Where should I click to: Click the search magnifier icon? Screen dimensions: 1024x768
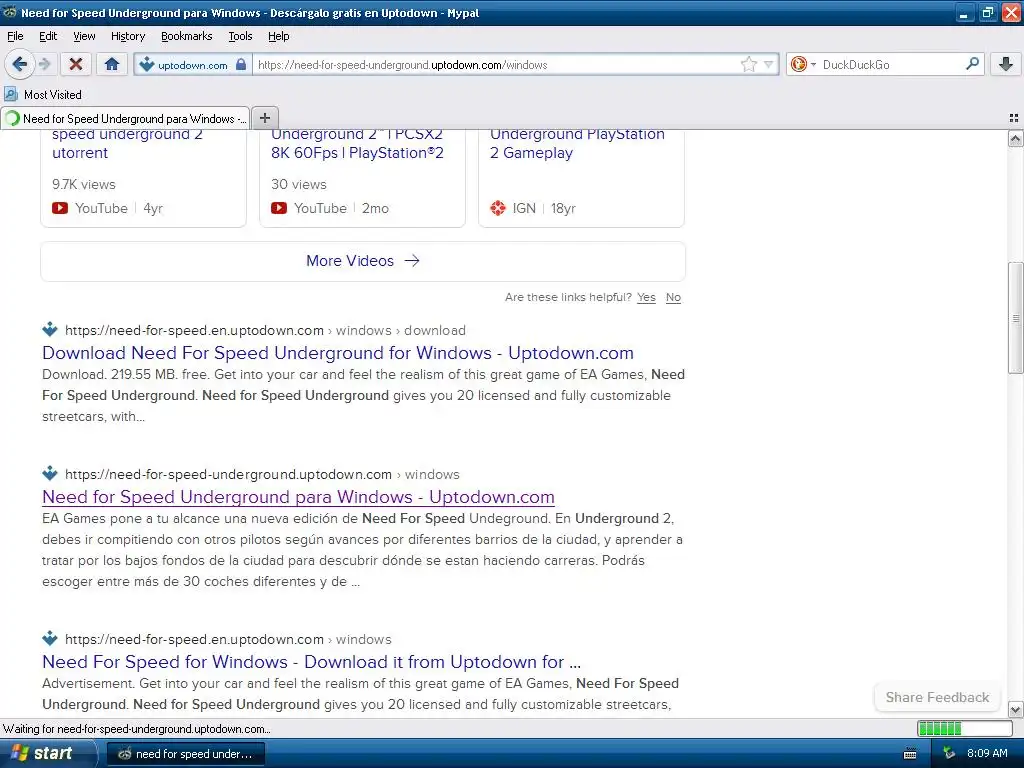click(x=972, y=64)
